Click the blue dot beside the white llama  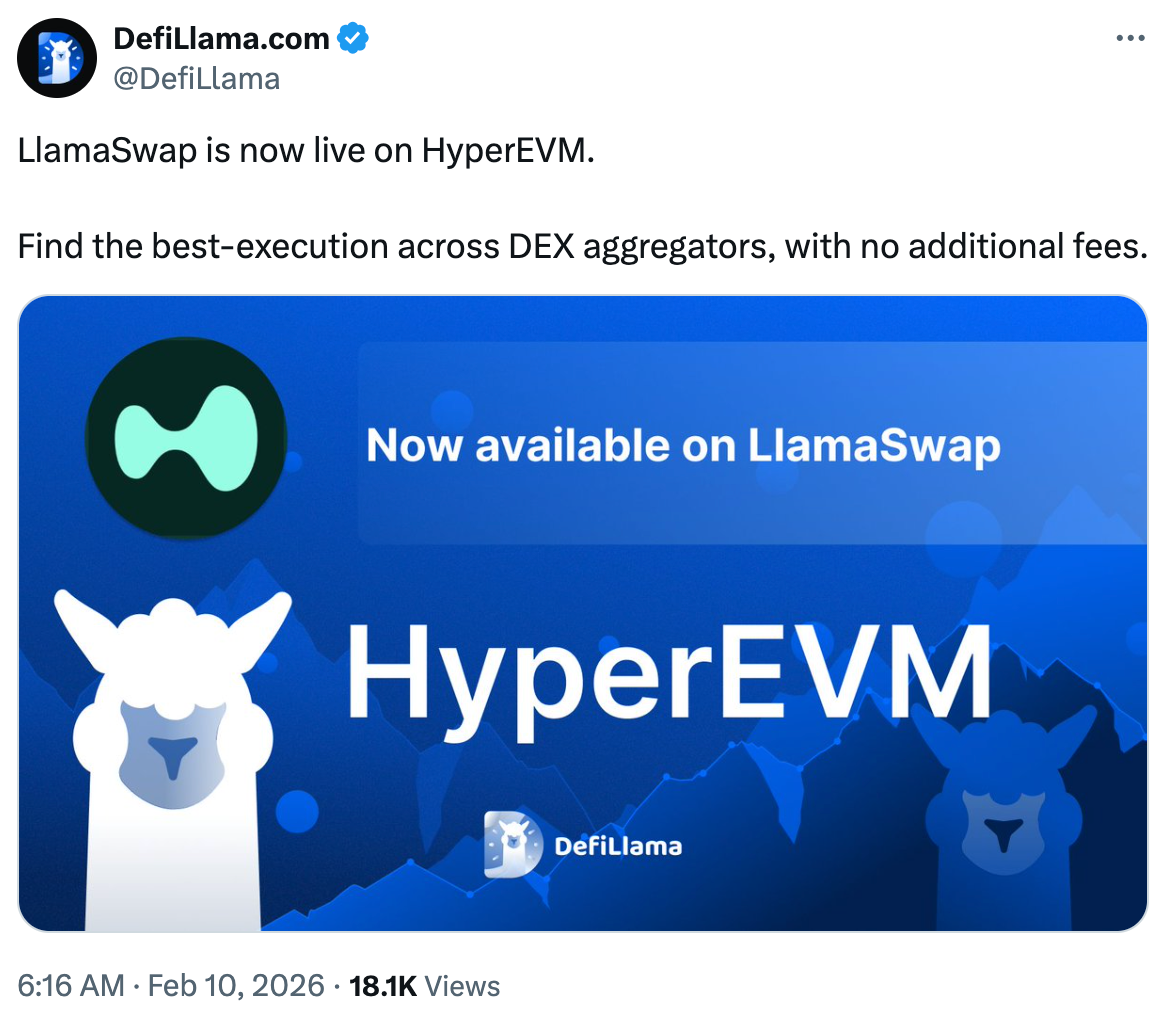point(297,811)
